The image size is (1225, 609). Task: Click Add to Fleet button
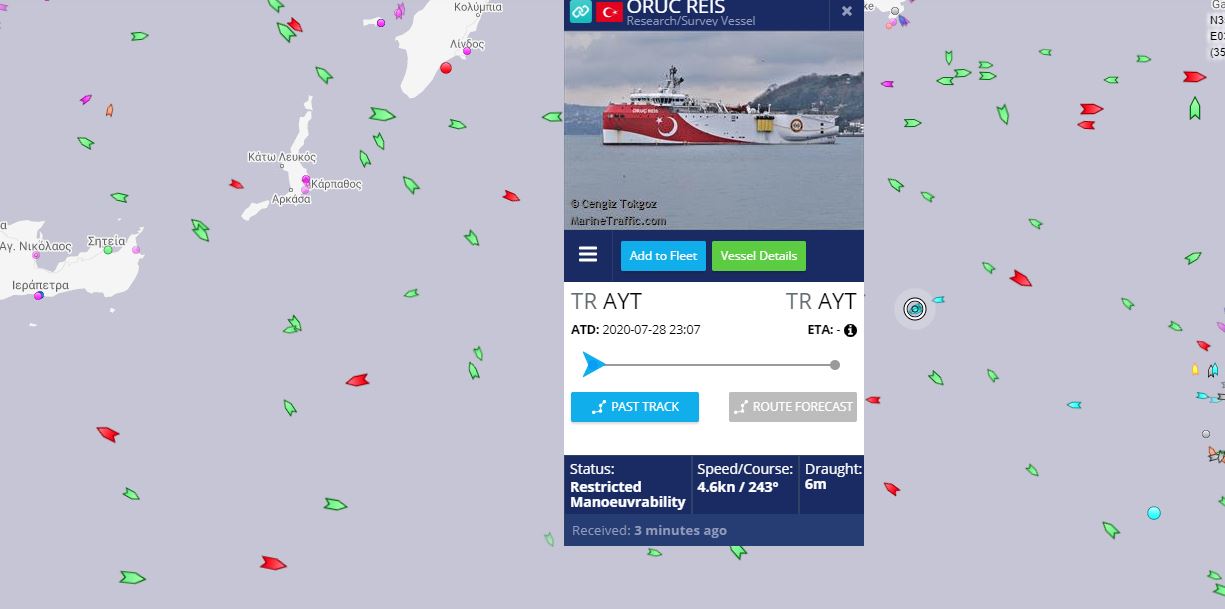tap(663, 256)
